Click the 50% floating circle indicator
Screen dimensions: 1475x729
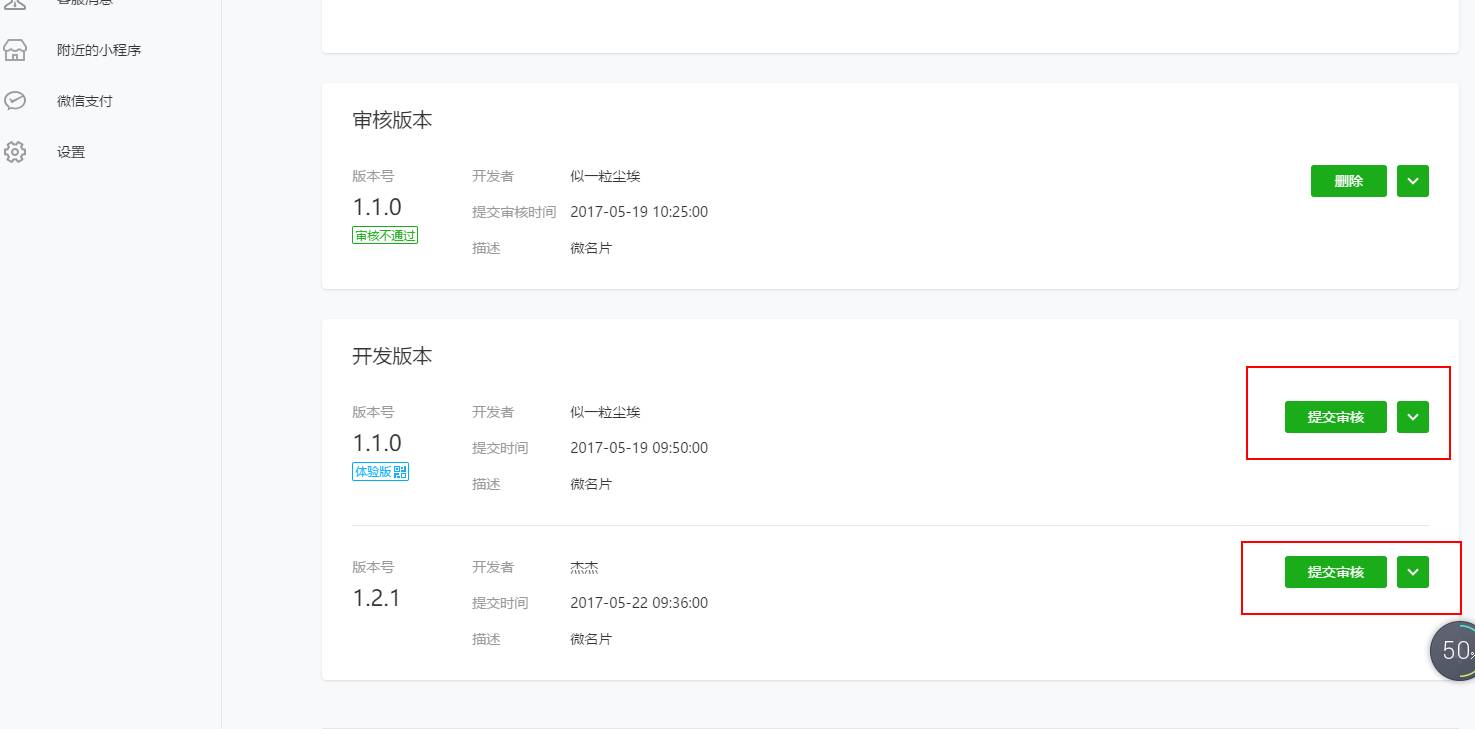tap(1455, 651)
